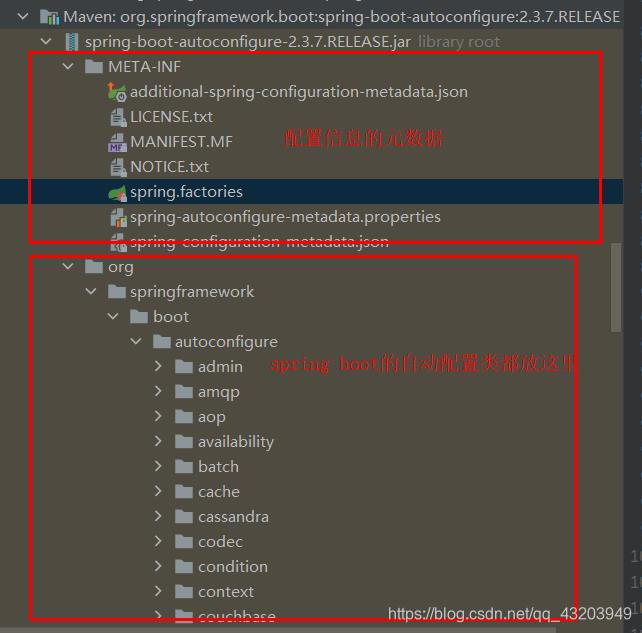Screen dimensions: 642x633
Task: Click the NOTICE.txt file icon
Action: pos(118,167)
